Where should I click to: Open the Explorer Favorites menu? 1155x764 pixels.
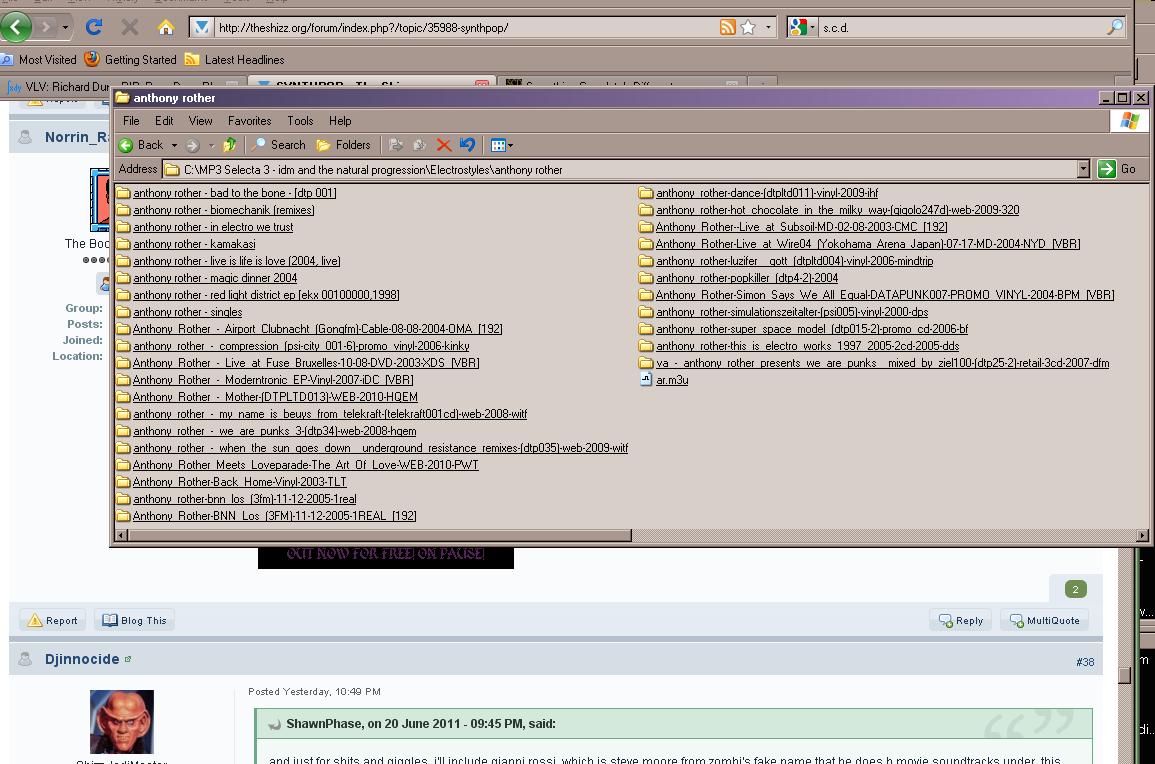[250, 121]
